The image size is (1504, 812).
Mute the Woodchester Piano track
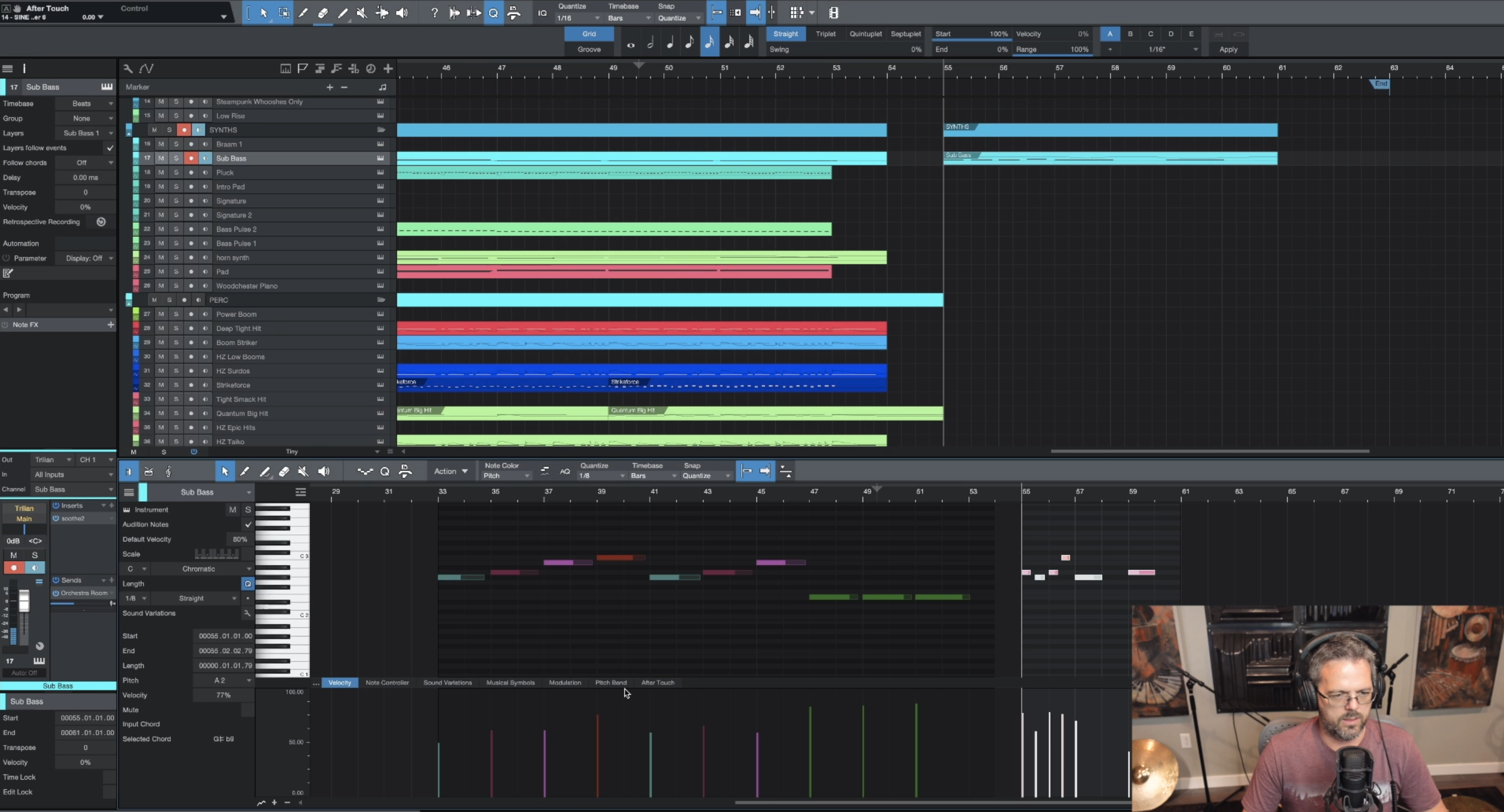161,286
